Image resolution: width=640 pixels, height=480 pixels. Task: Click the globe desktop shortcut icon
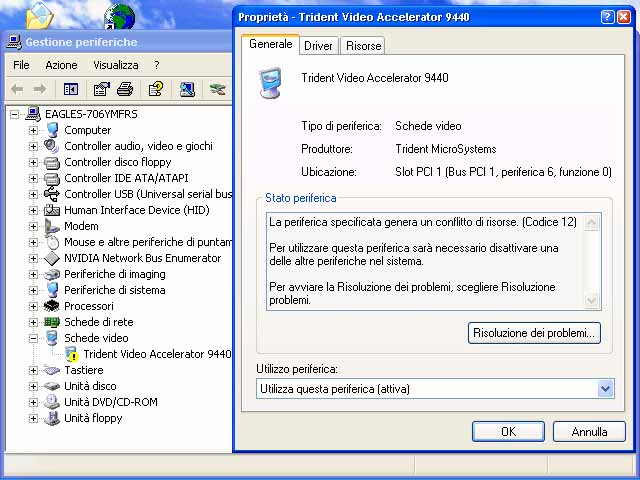[x=119, y=16]
